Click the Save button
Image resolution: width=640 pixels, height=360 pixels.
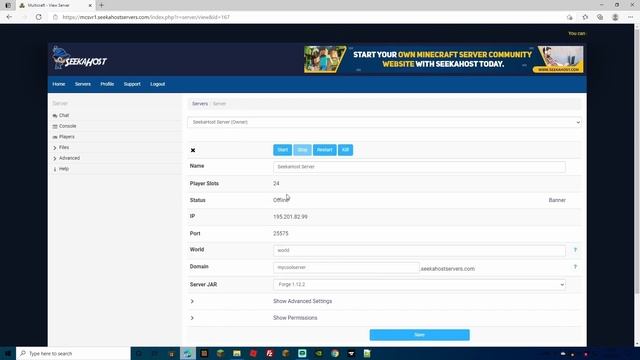tap(419, 335)
